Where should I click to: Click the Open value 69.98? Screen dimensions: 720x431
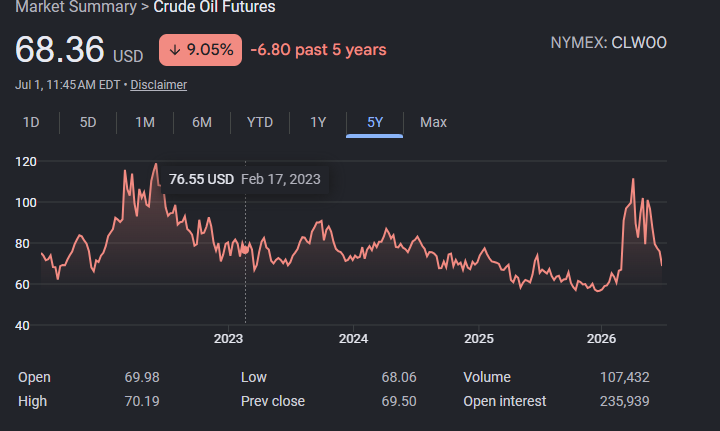point(142,377)
